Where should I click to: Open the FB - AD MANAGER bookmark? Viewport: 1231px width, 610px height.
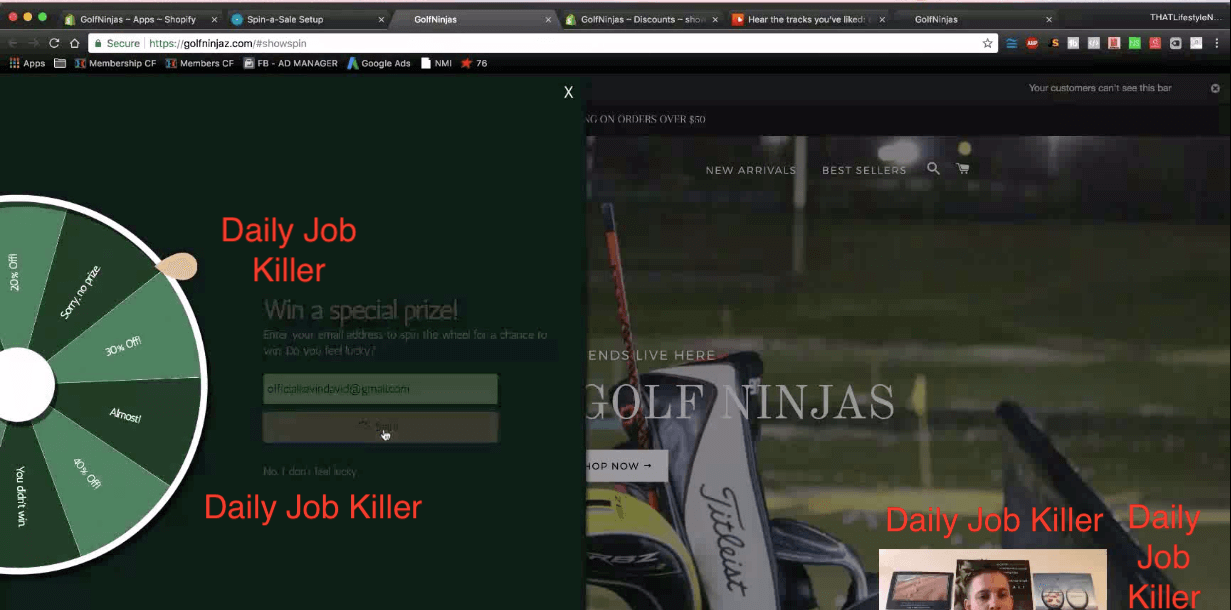291,63
